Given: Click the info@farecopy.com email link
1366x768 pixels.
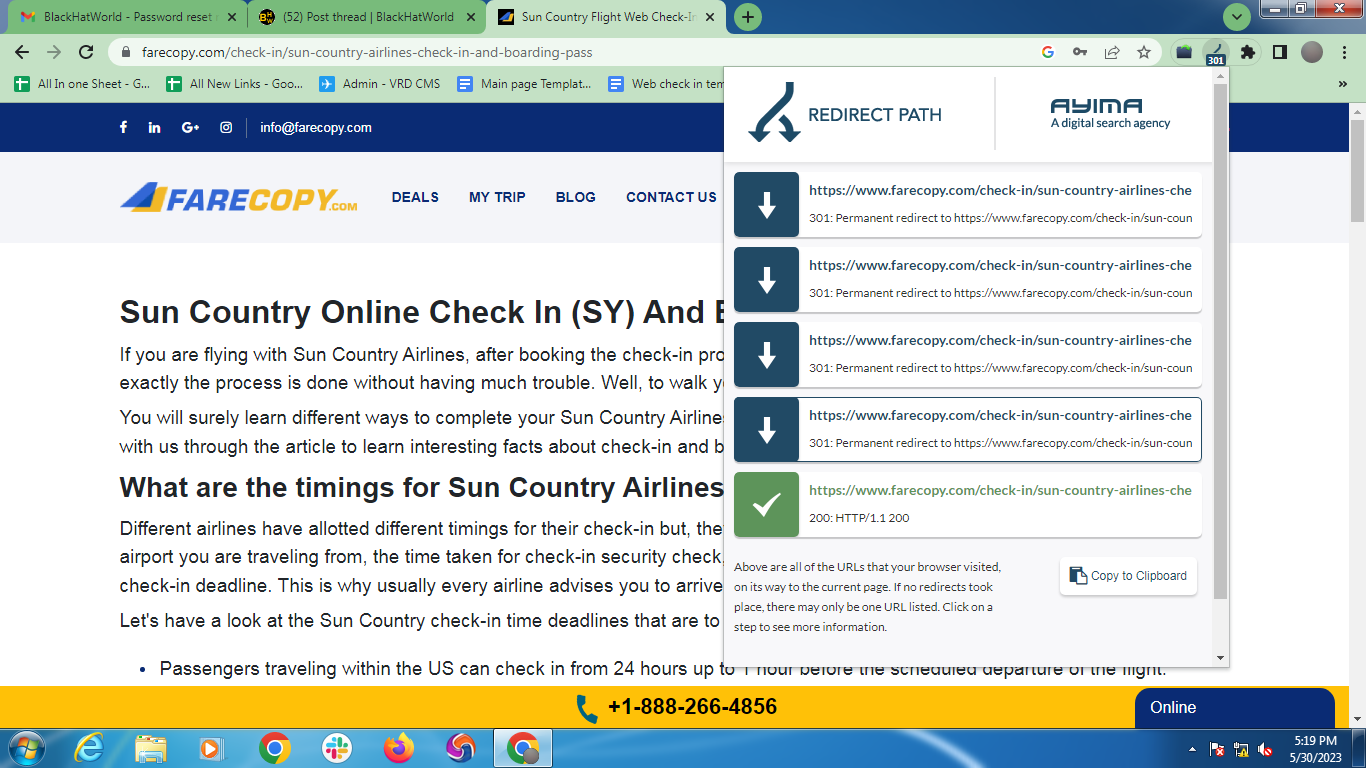Looking at the screenshot, I should coord(316,127).
